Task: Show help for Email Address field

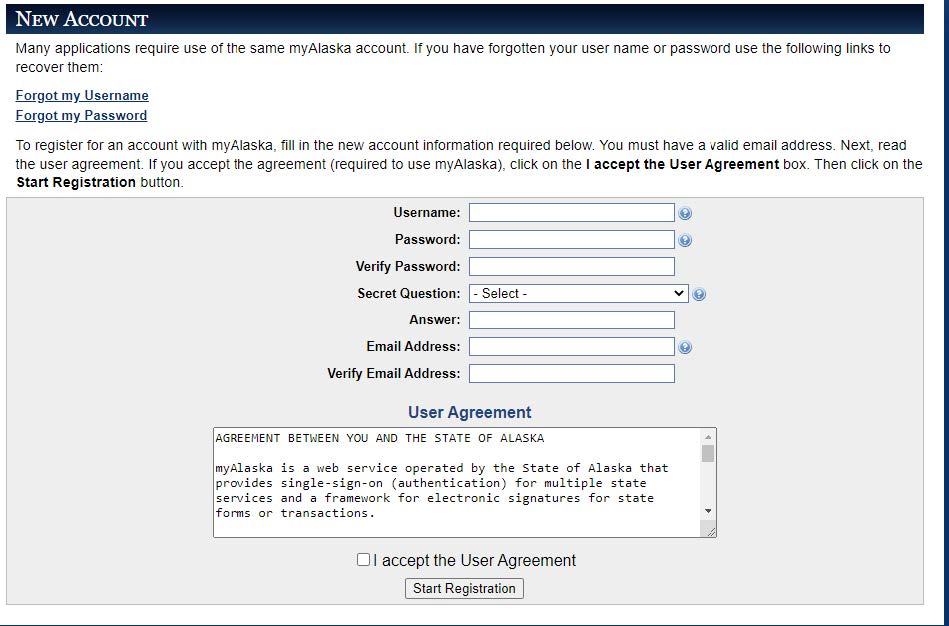Action: click(x=685, y=347)
